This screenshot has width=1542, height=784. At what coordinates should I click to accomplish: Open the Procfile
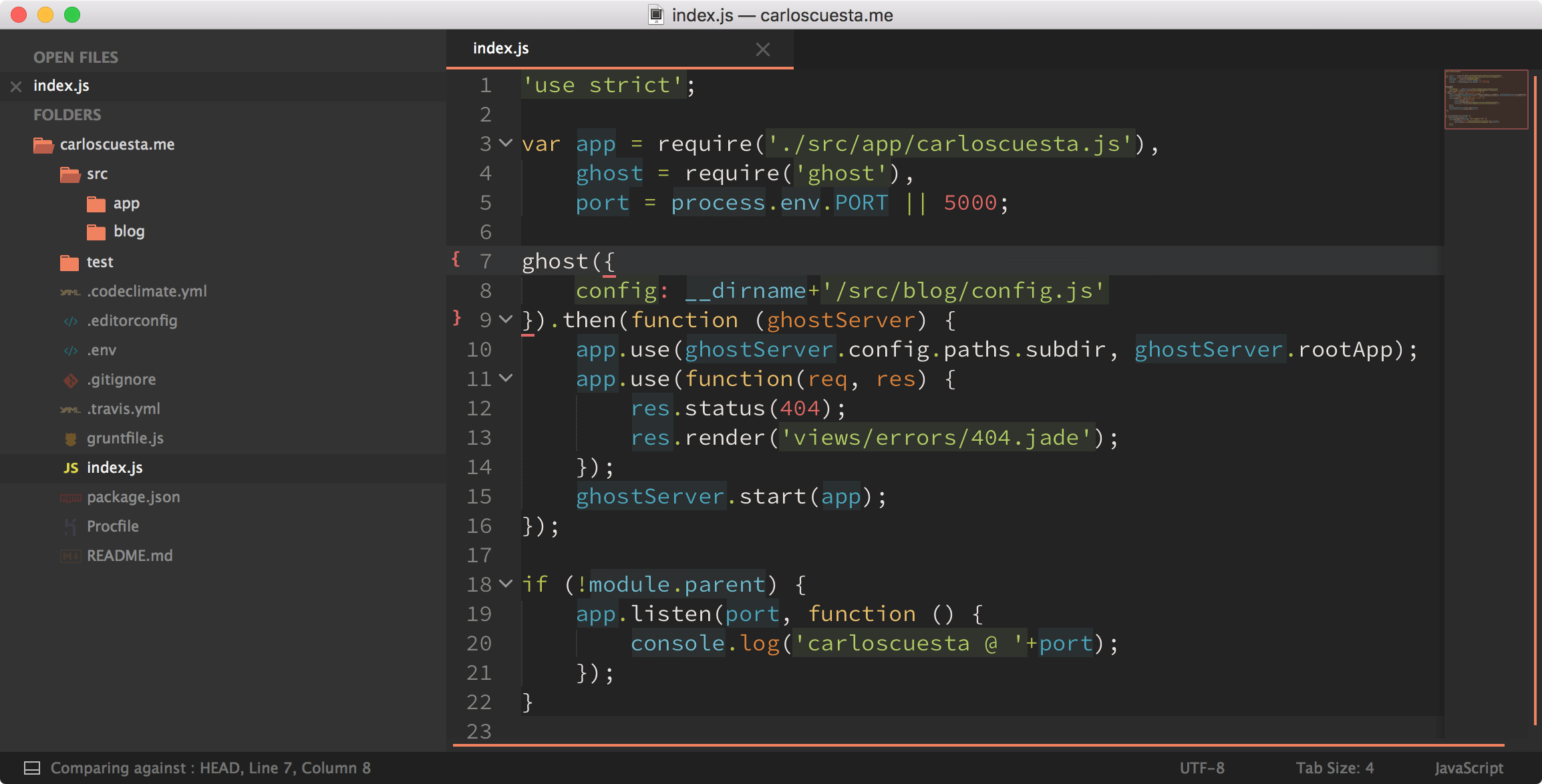113,527
